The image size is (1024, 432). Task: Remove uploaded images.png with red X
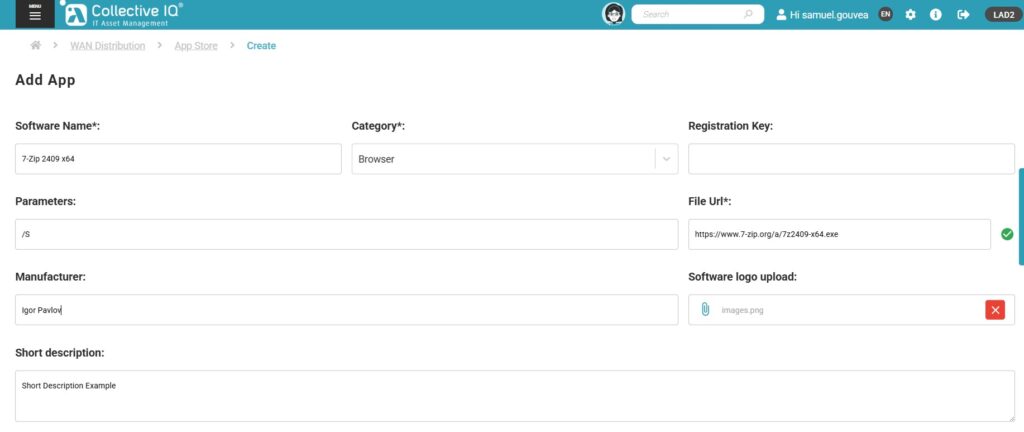click(x=995, y=310)
